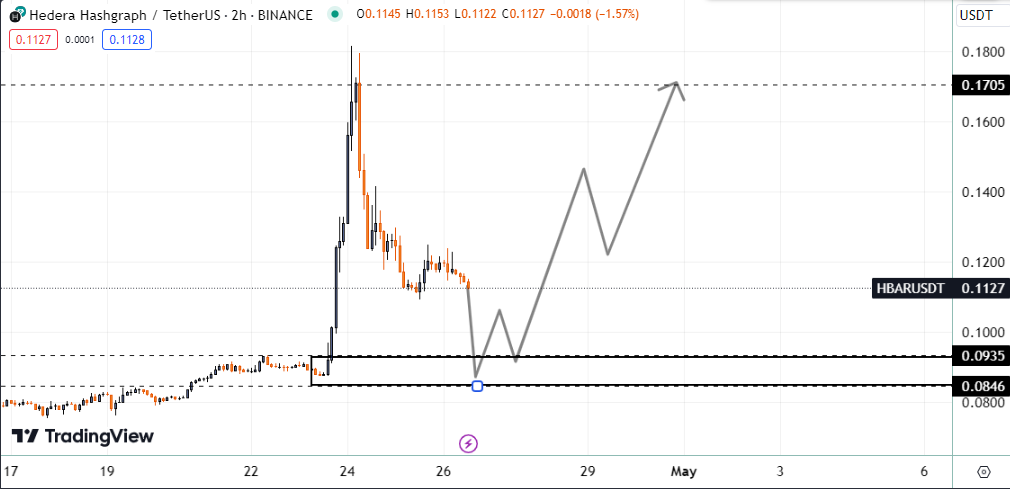Click the '24' date on time axis
The width and height of the screenshot is (1010, 489).
coord(347,471)
